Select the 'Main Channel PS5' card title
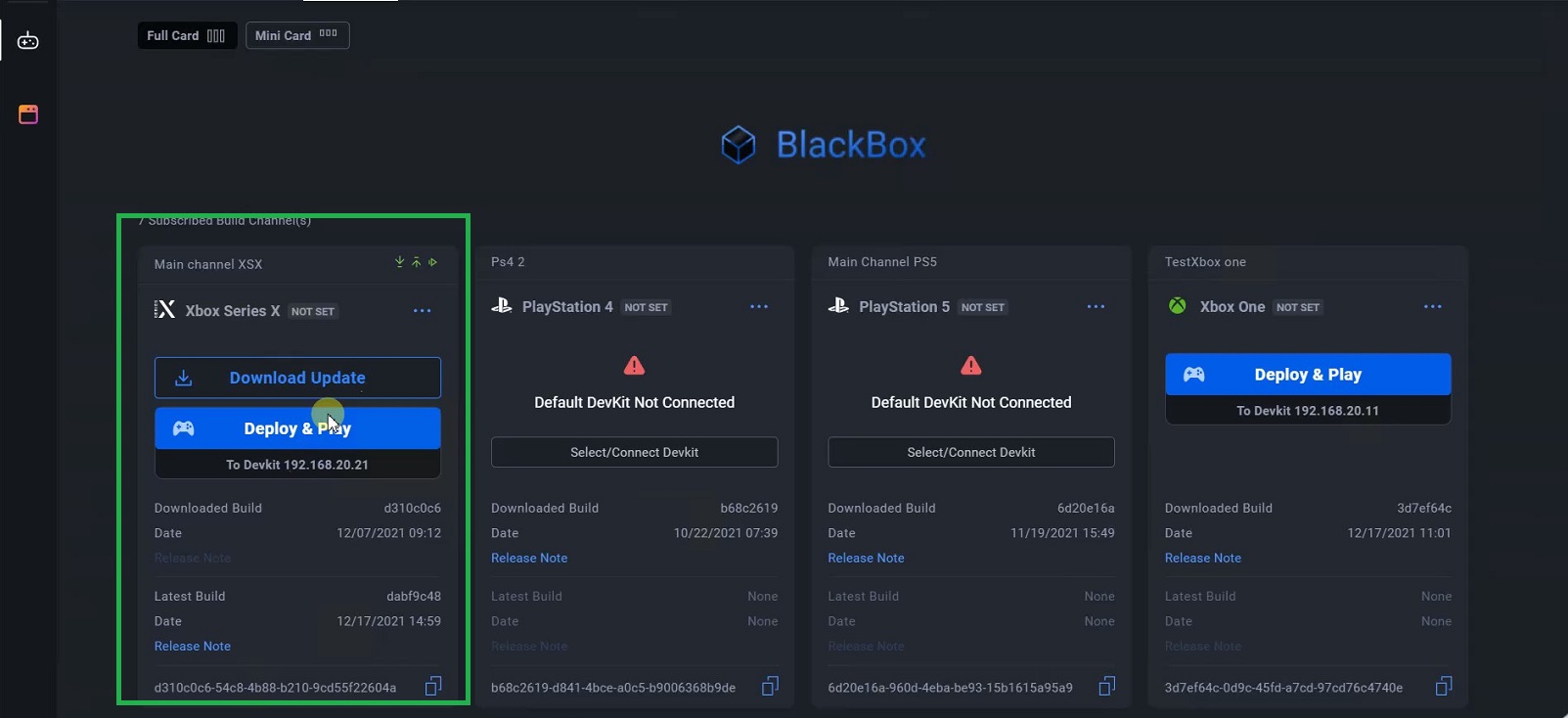 pos(882,262)
